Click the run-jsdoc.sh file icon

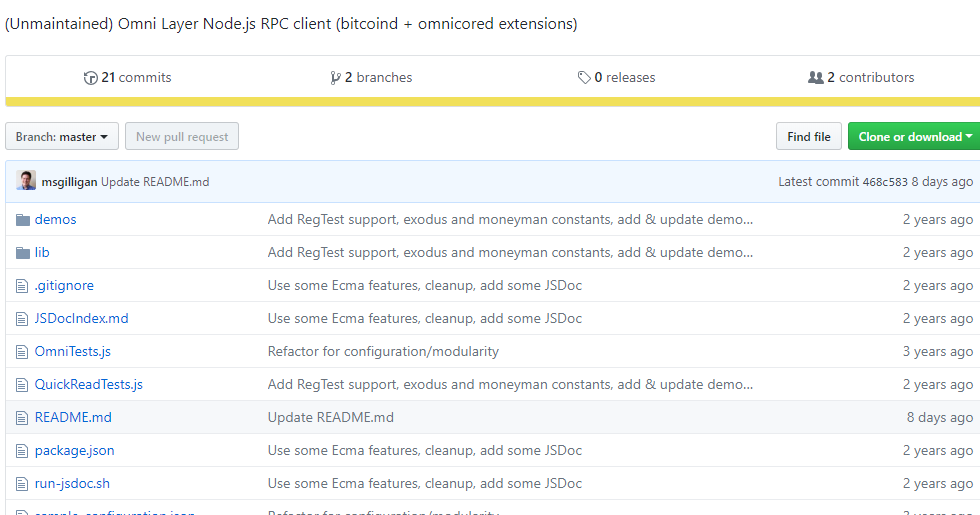tap(22, 484)
